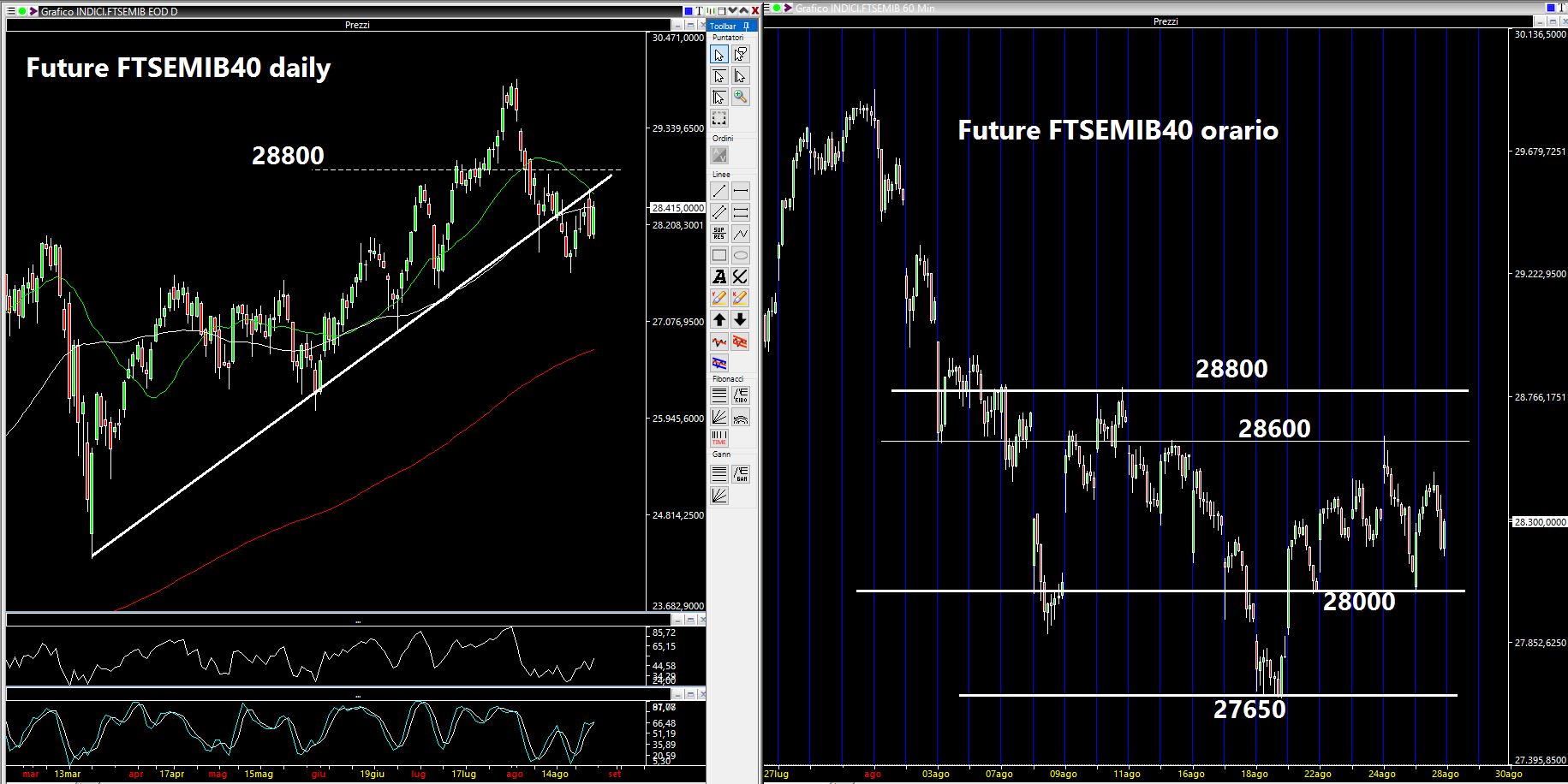The image size is (1568, 784).
Task: Click the 28600 level label on hourly chart
Action: [x=1274, y=428]
